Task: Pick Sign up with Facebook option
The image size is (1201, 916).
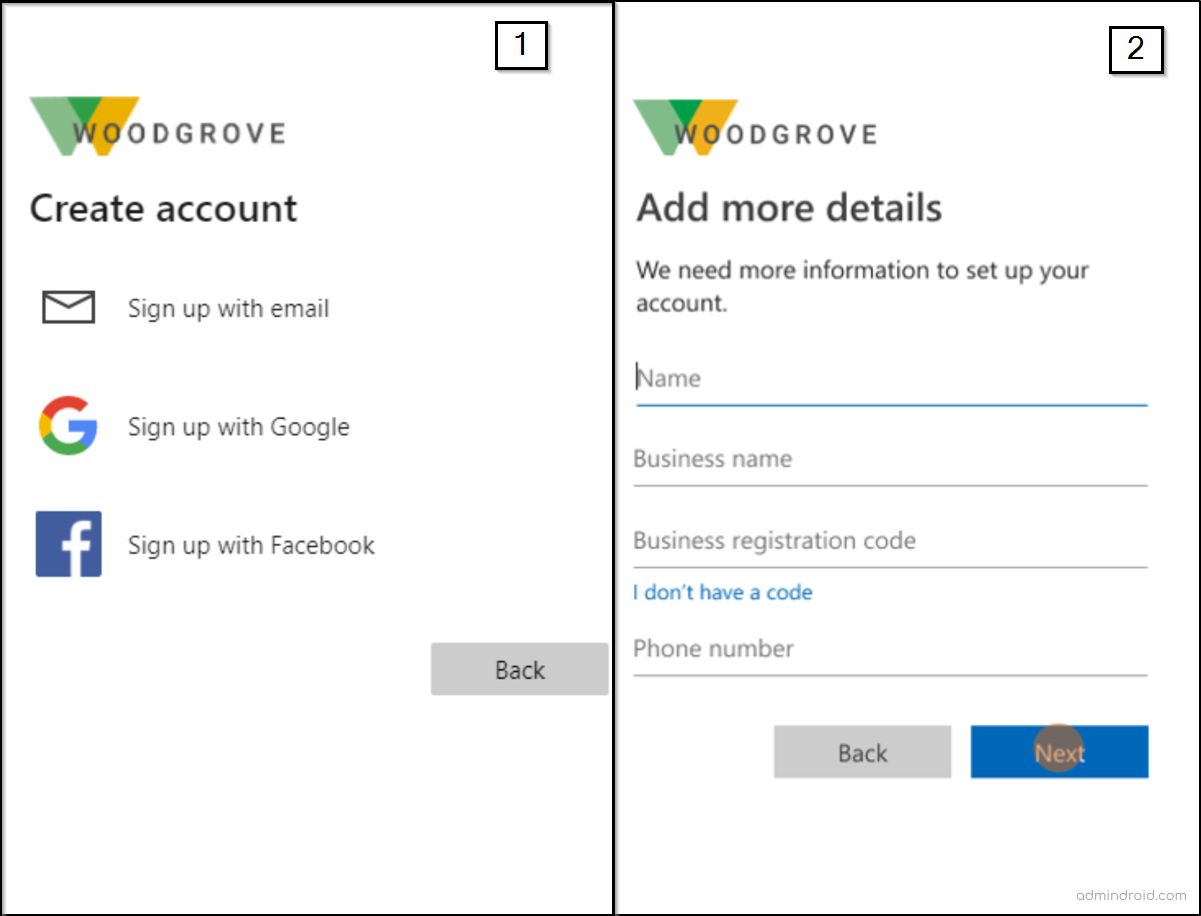Action: point(251,545)
